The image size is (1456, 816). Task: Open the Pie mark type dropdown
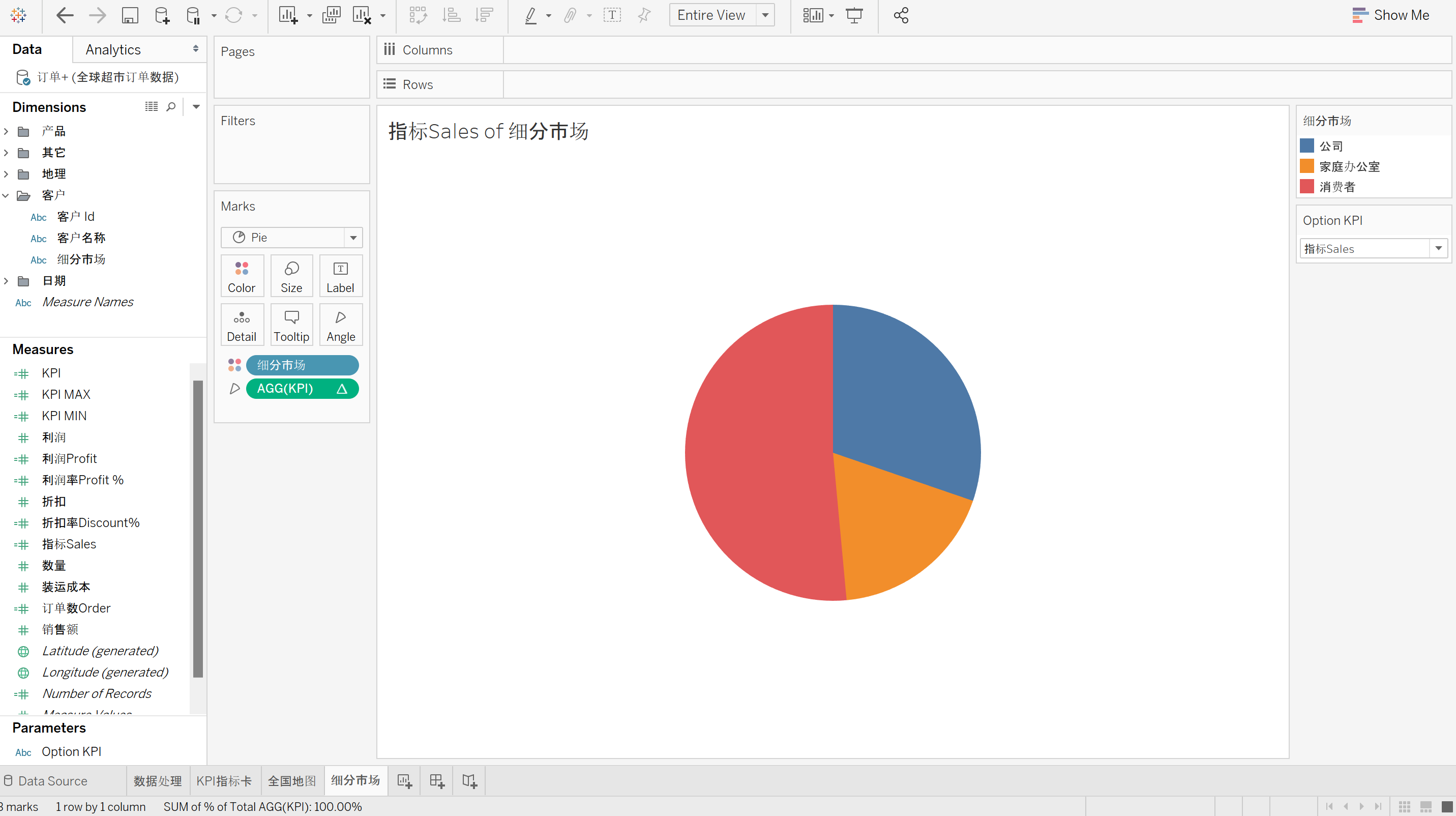(353, 238)
